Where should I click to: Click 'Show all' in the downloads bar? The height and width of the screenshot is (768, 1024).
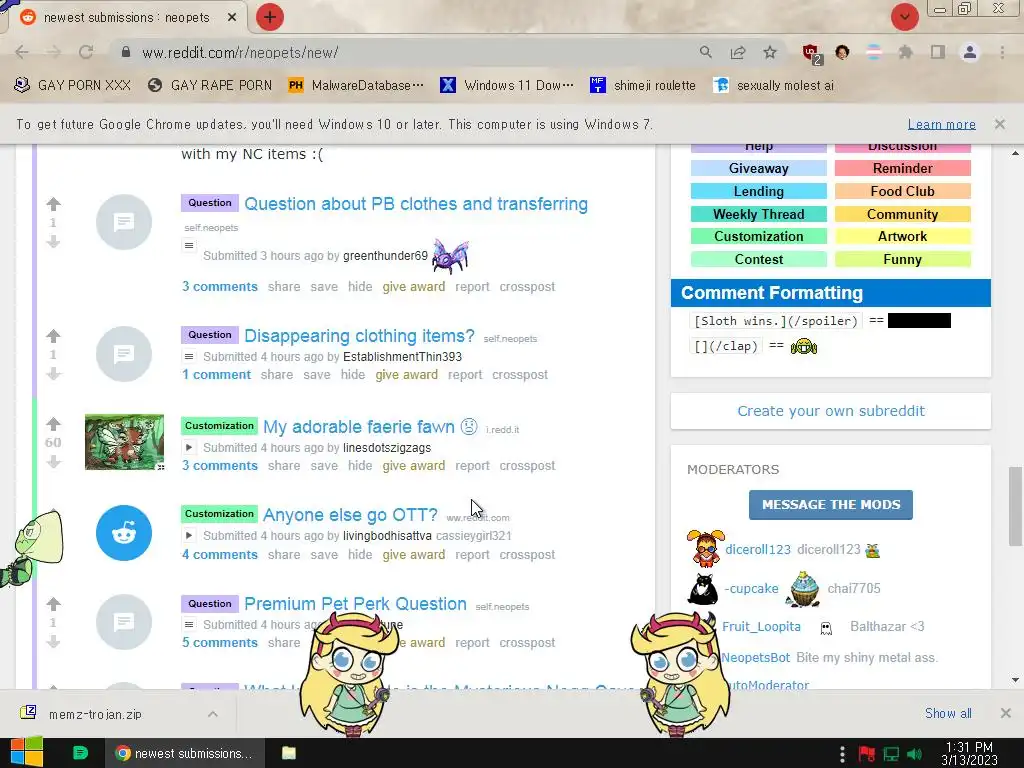948,713
